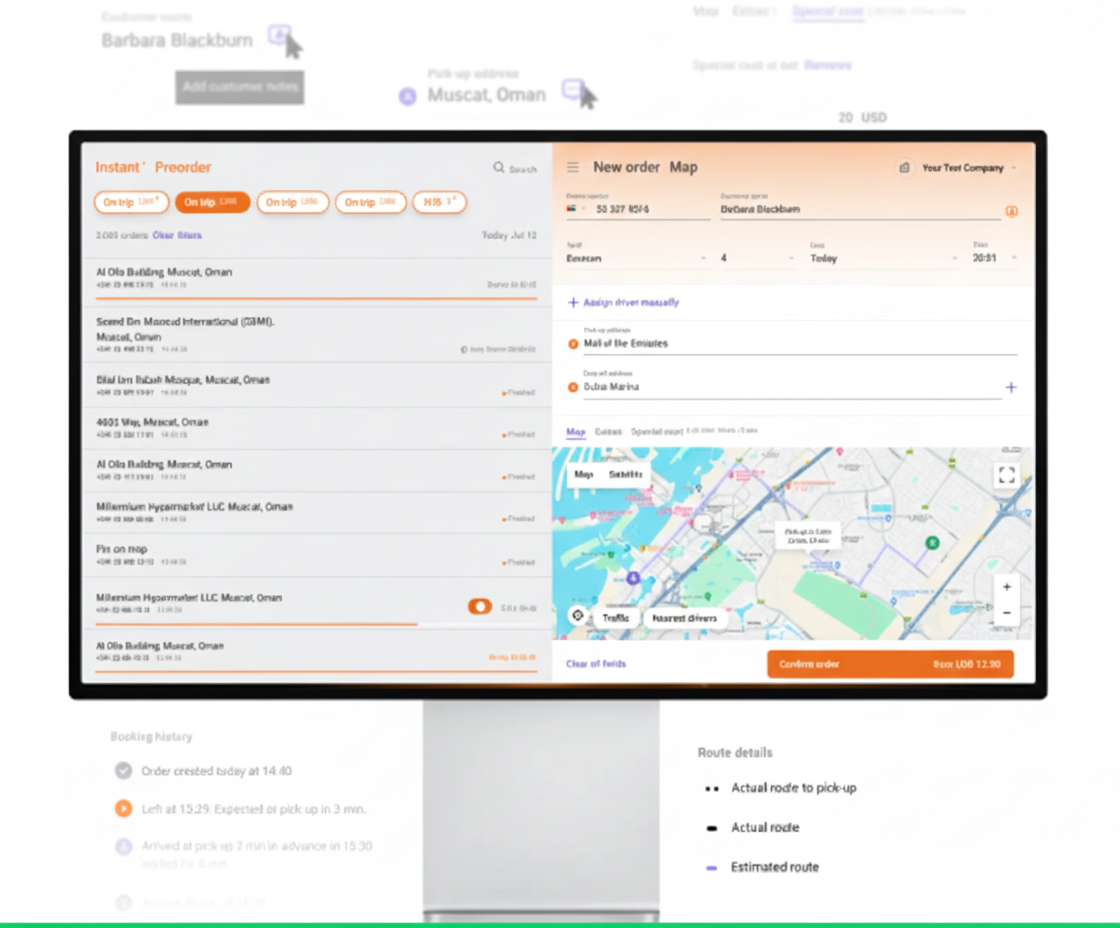
Task: Toggle the Traffic layer on map
Action: (x=615, y=618)
